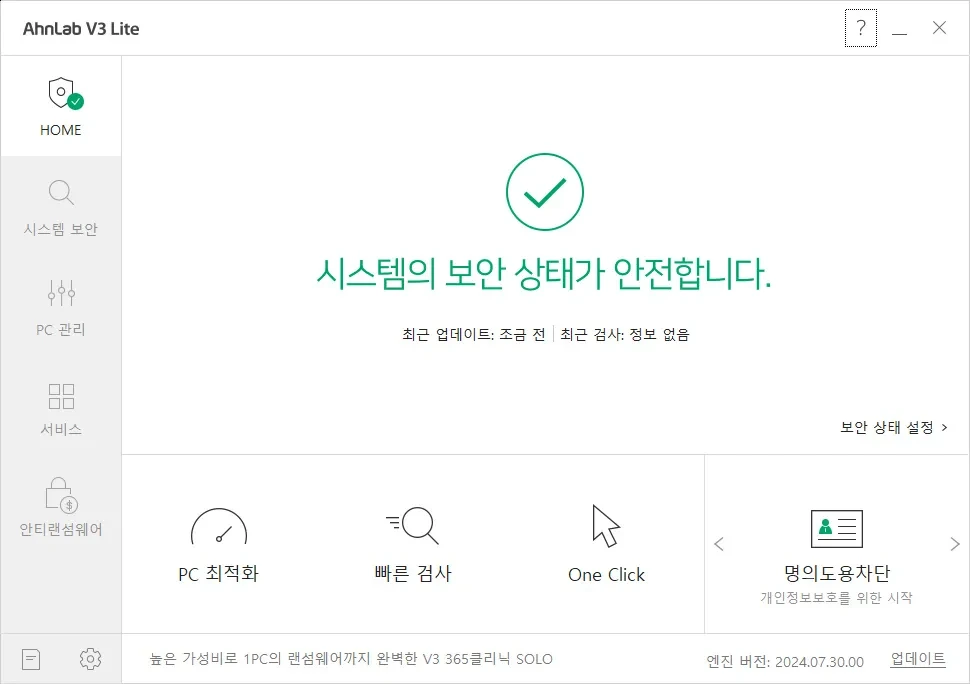Open 시스템 보안 magnifier section
Viewport: 970px width, 684px height.
61,208
